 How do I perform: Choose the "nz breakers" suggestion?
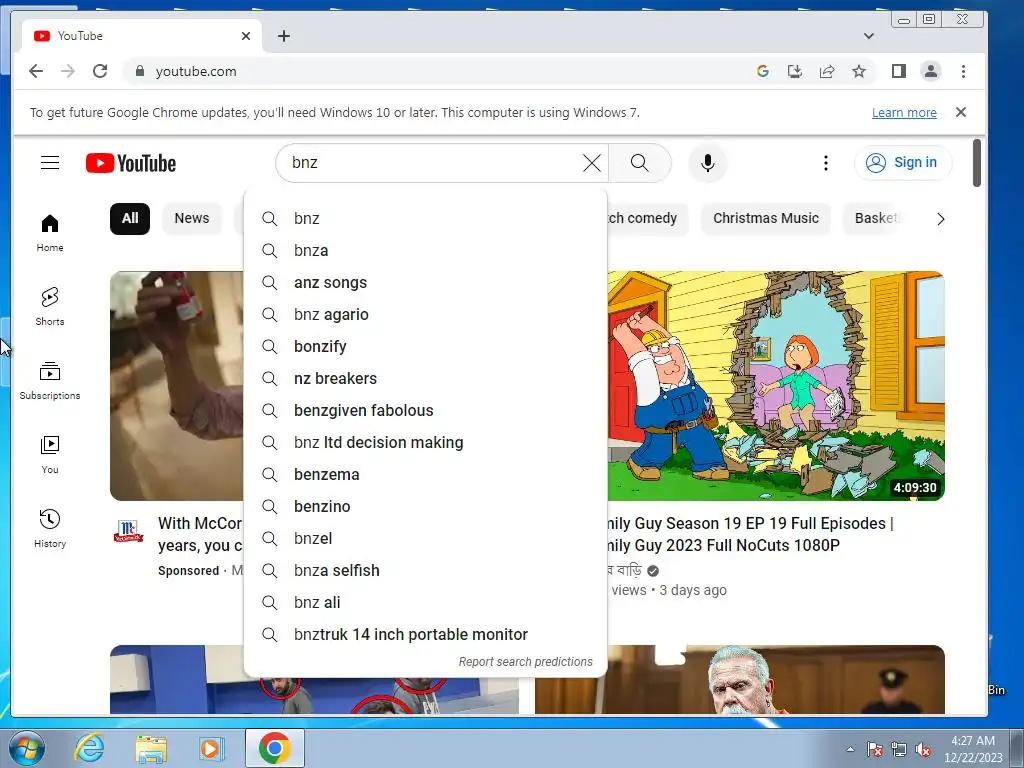(425, 378)
